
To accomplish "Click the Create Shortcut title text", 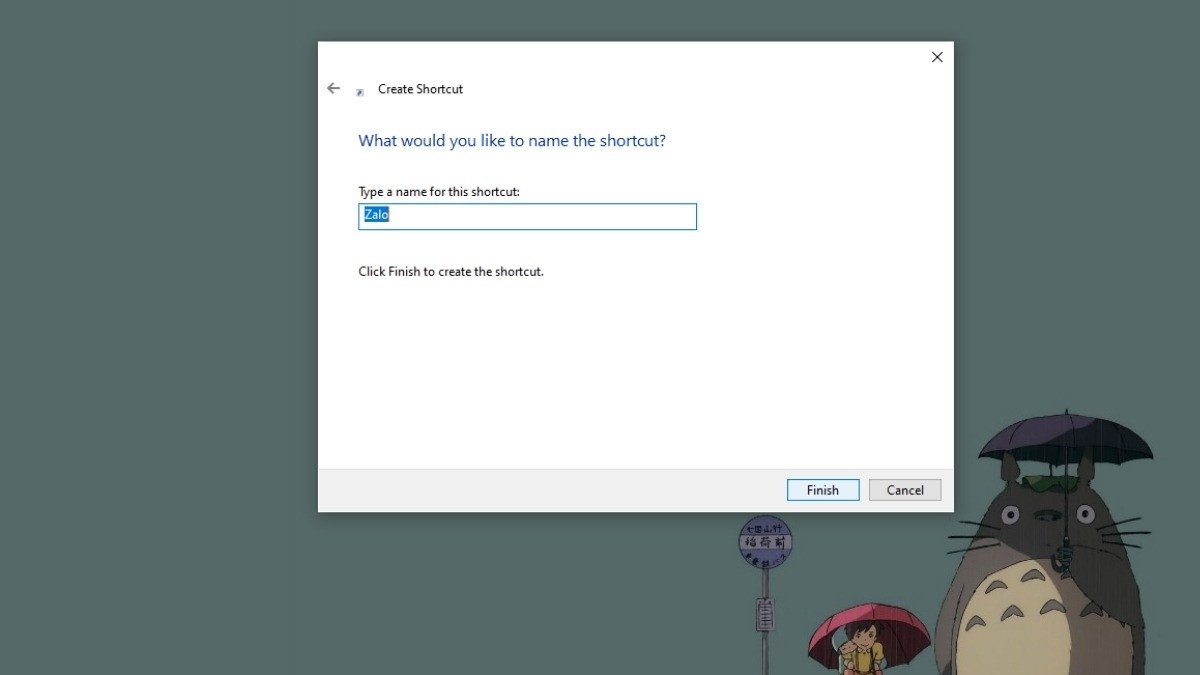I will (x=419, y=89).
